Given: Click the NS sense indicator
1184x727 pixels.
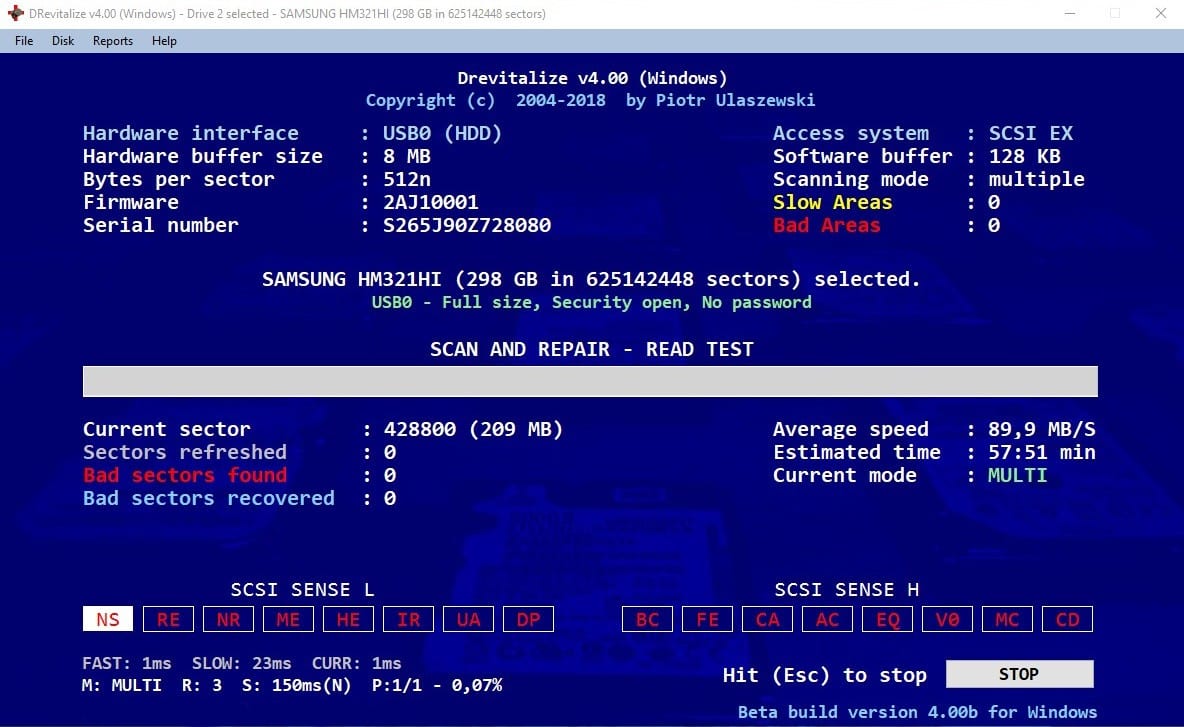Looking at the screenshot, I should (x=108, y=619).
